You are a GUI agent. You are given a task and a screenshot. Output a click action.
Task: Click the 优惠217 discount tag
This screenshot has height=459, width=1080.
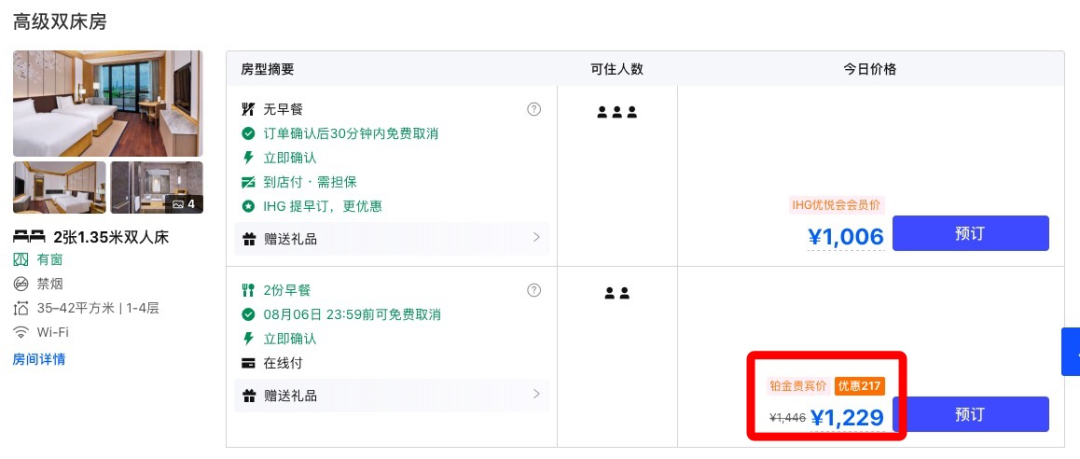(860, 386)
